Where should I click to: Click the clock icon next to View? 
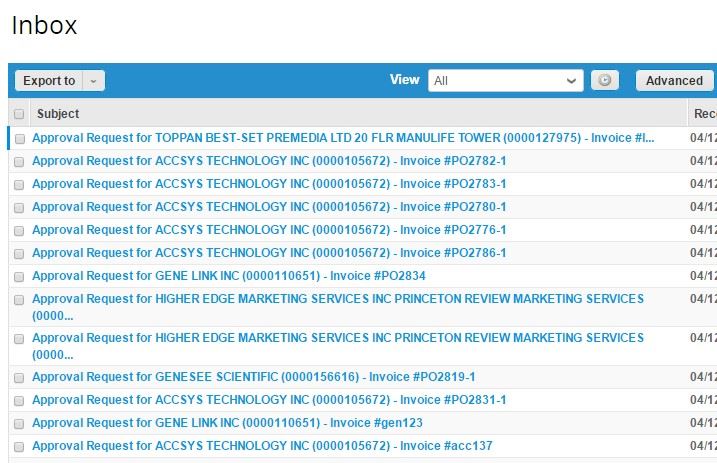[604, 81]
